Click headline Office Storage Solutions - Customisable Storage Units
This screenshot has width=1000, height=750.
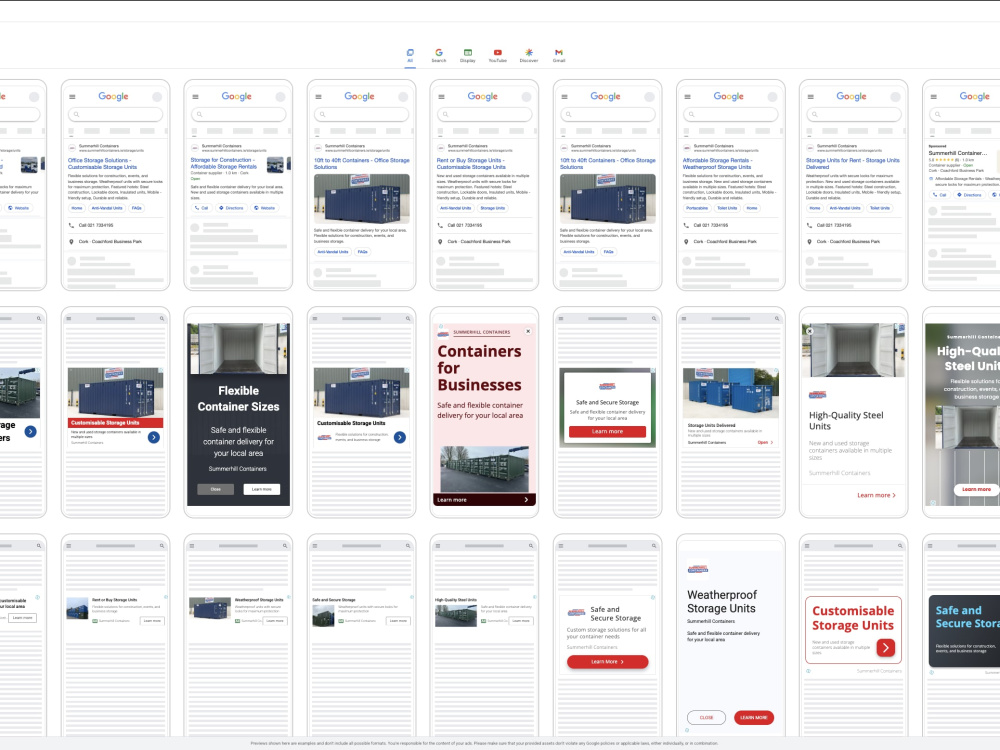coord(102,163)
